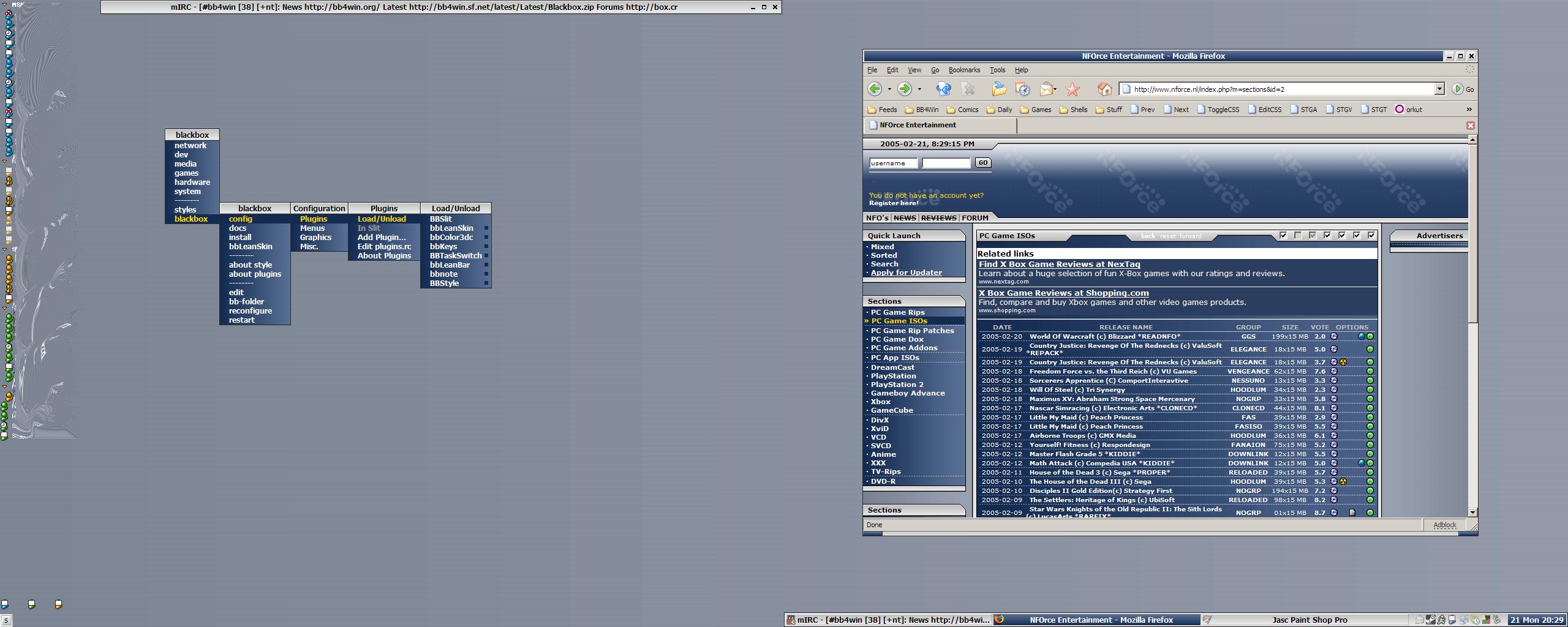This screenshot has height=627, width=1568.
Task: Click Apply for Updater in Quick Launch
Action: click(x=907, y=272)
